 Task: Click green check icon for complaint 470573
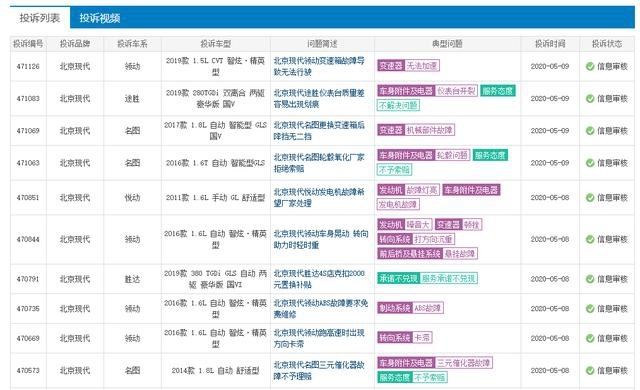click(x=590, y=370)
